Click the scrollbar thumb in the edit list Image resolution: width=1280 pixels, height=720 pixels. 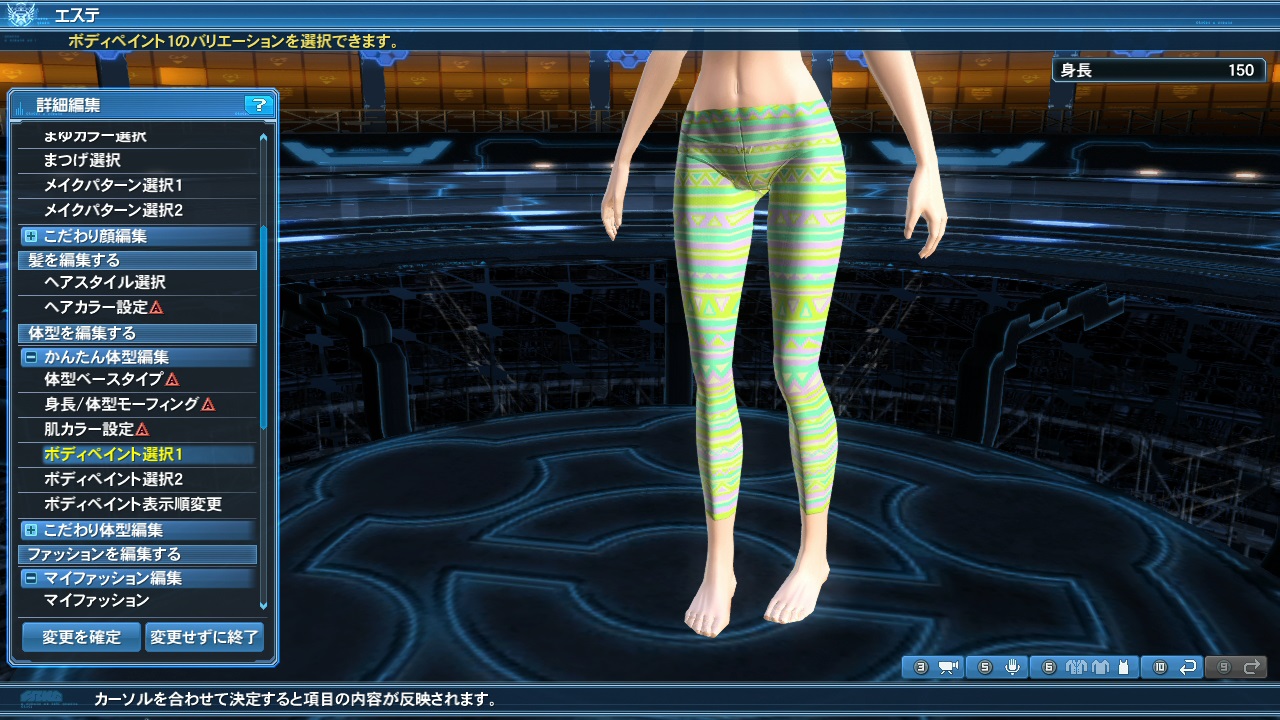[x=264, y=328]
